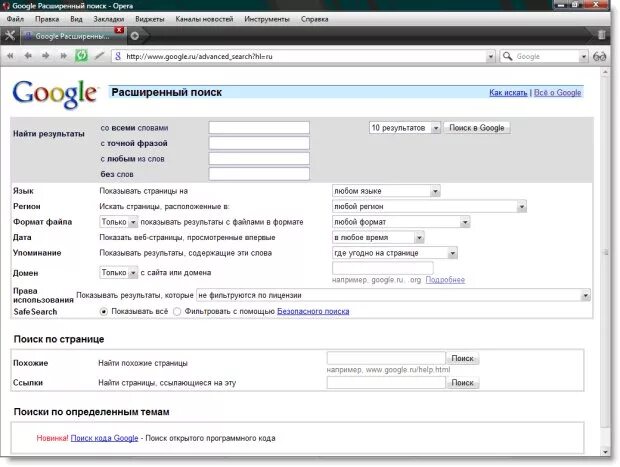The image size is (620, 467).
Task: Click the со всеми словами input field
Action: pyautogui.click(x=259, y=128)
